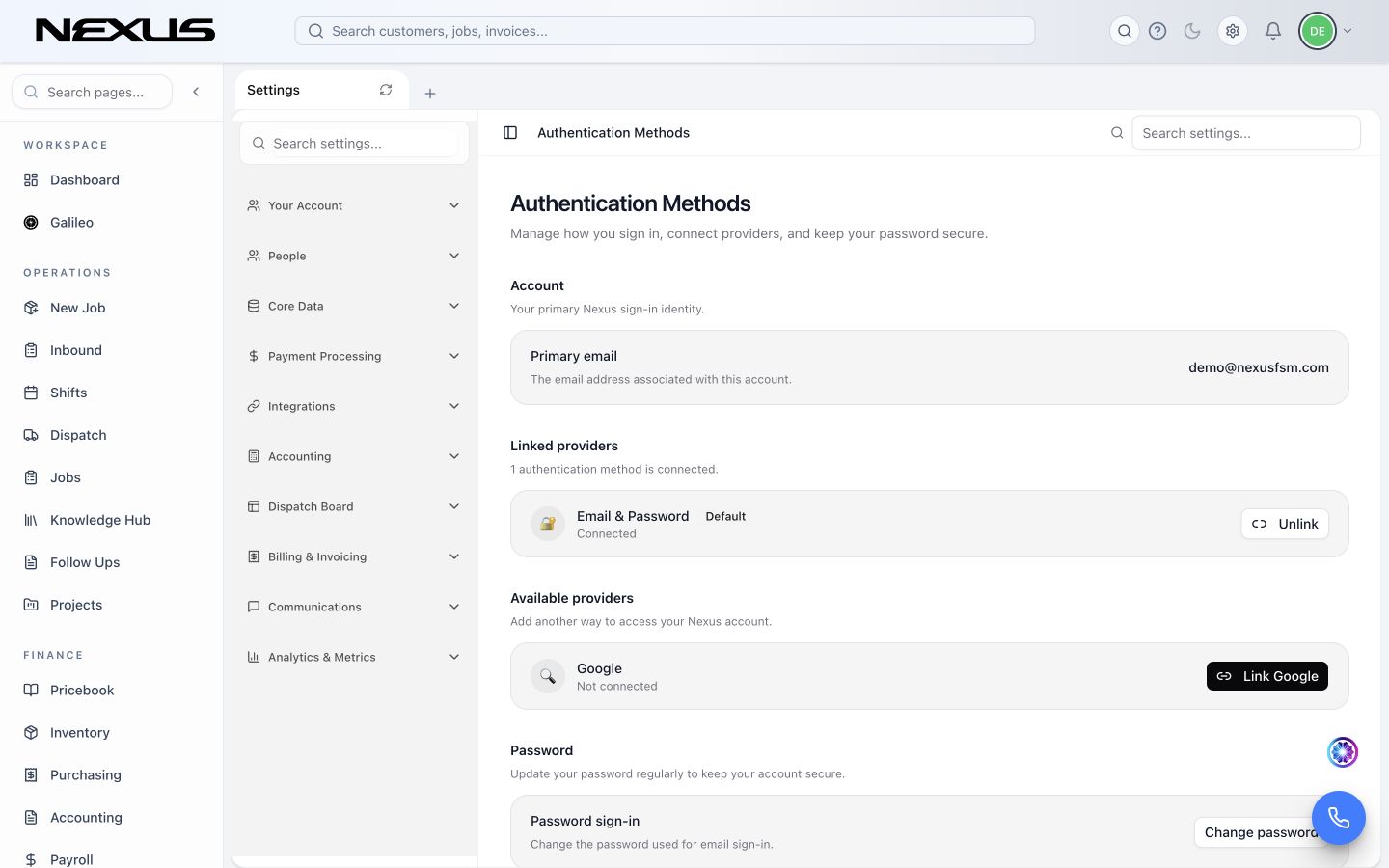Expand Your Account section
This screenshot has width=1389, height=868.
pyautogui.click(x=354, y=205)
